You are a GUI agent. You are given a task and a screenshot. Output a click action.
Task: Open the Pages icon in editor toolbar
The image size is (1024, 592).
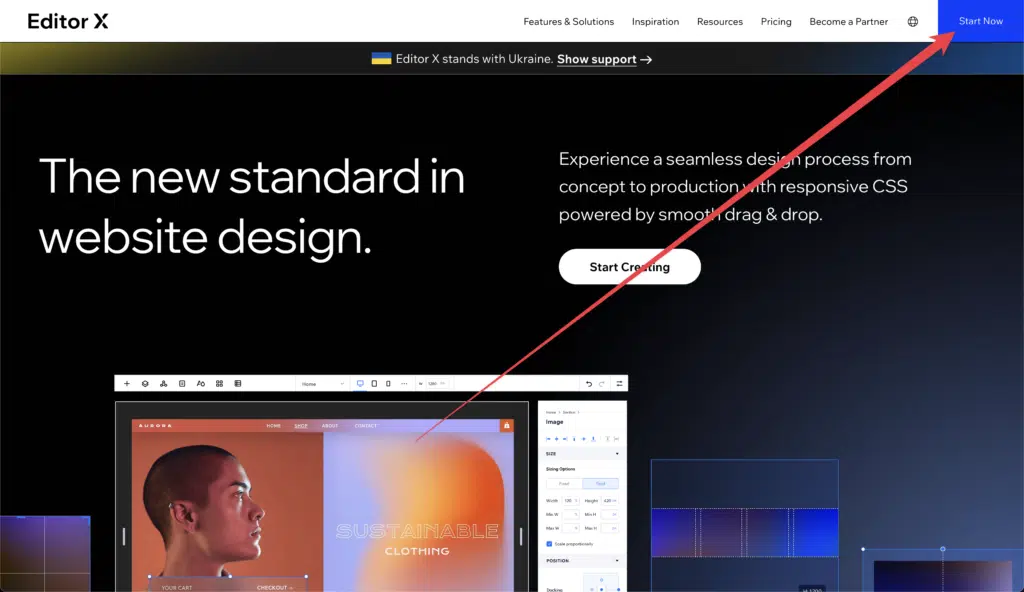pos(182,384)
